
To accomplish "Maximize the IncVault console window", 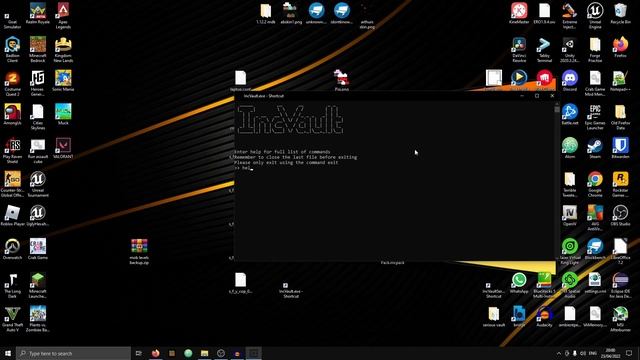I will (x=537, y=96).
